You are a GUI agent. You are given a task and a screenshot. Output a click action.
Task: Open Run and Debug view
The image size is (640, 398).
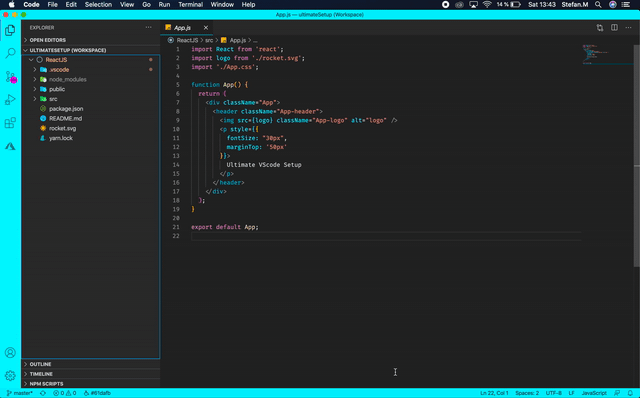coord(10,100)
